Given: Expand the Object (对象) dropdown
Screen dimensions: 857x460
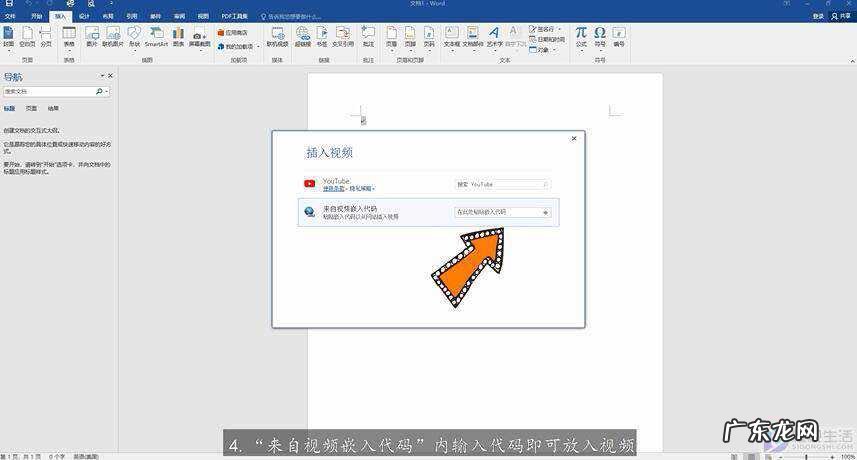Looking at the screenshot, I should pyautogui.click(x=554, y=50).
